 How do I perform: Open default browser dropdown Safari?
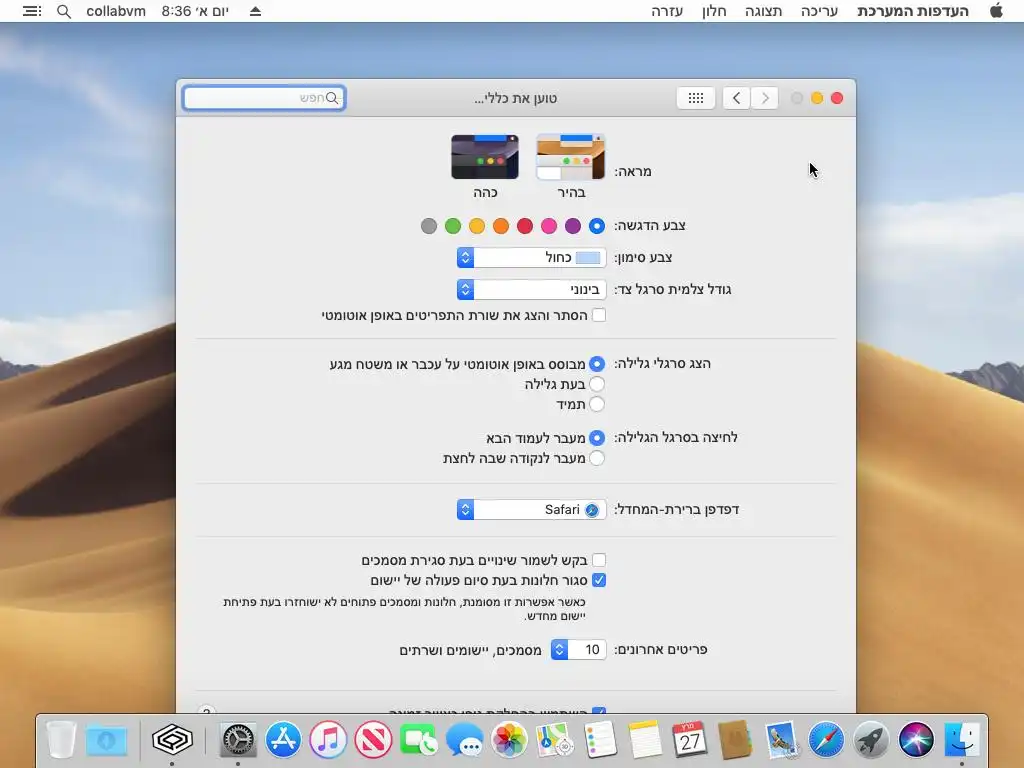[532, 509]
